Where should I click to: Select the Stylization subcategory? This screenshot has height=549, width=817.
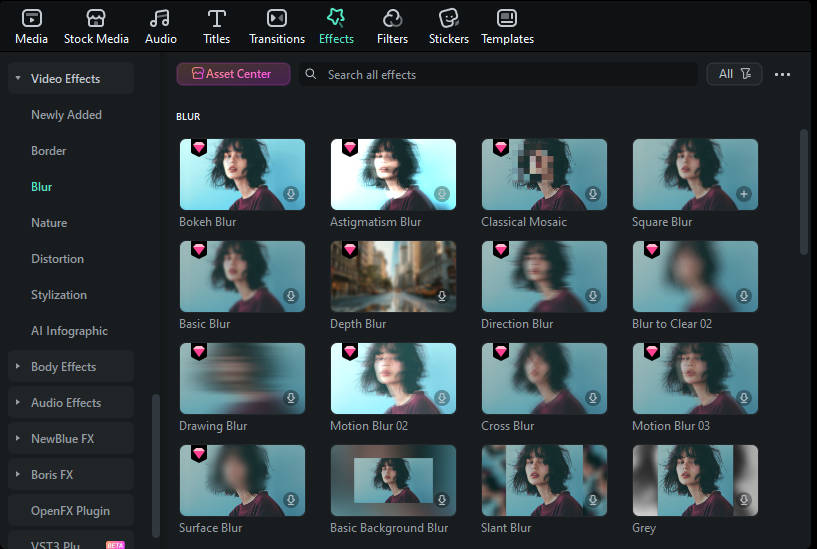click(59, 295)
